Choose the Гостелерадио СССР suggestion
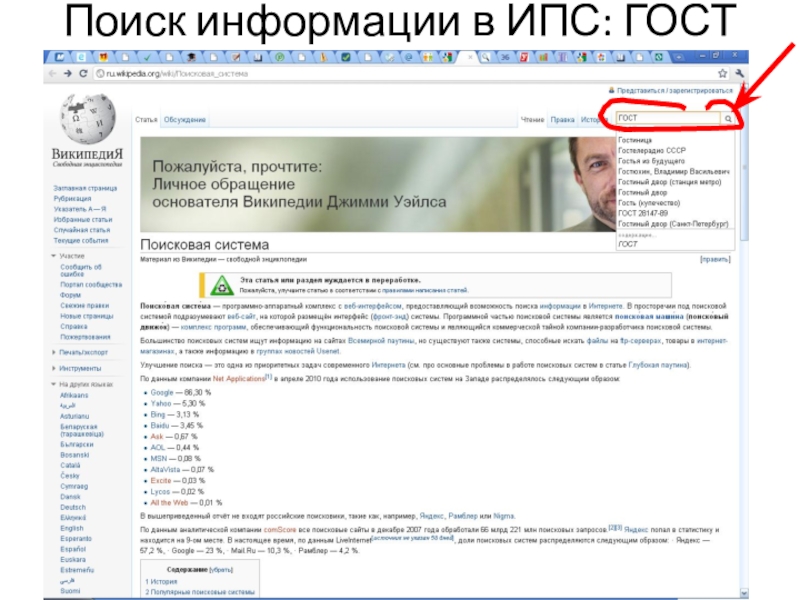 (652, 151)
